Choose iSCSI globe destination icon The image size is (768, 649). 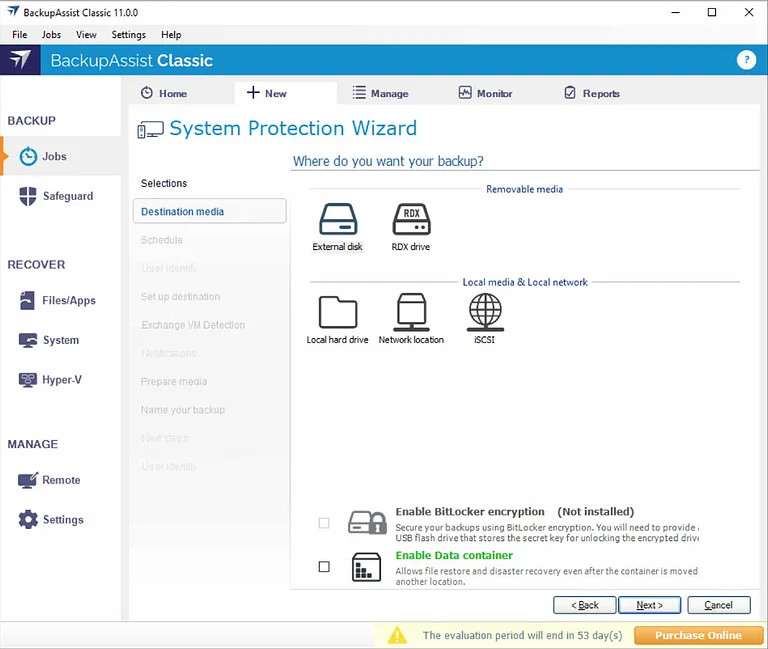(x=485, y=319)
